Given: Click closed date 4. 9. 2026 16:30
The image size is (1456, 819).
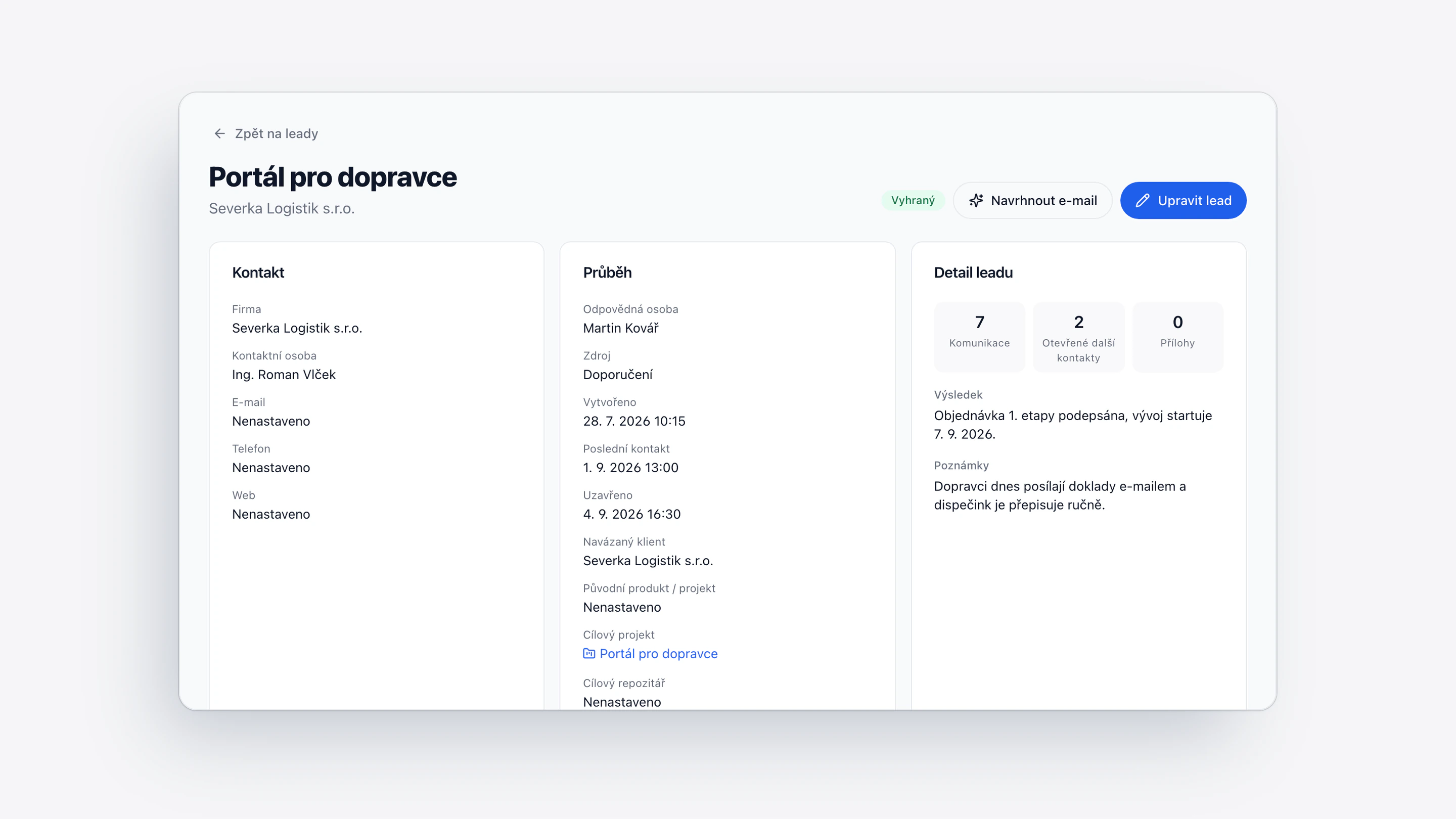Looking at the screenshot, I should pyautogui.click(x=632, y=514).
